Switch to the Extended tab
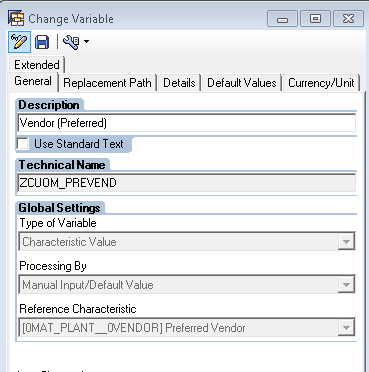 pyautogui.click(x=37, y=64)
